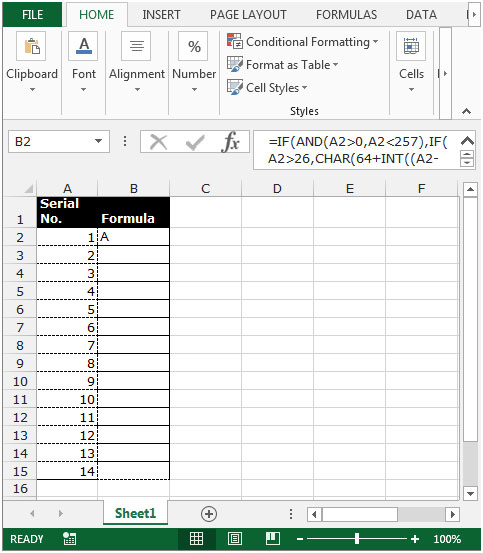
Task: Click vertical scrollbar down arrow
Action: coord(470,493)
